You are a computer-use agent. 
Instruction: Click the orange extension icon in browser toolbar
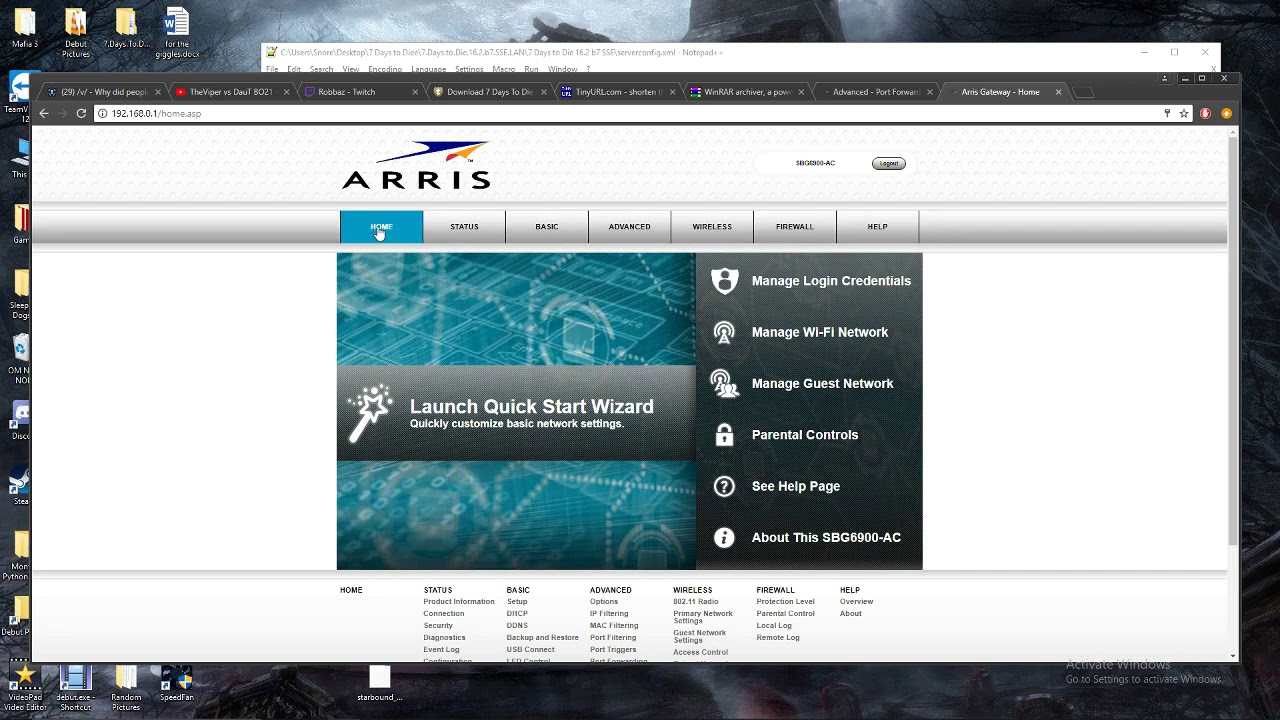click(x=1226, y=113)
